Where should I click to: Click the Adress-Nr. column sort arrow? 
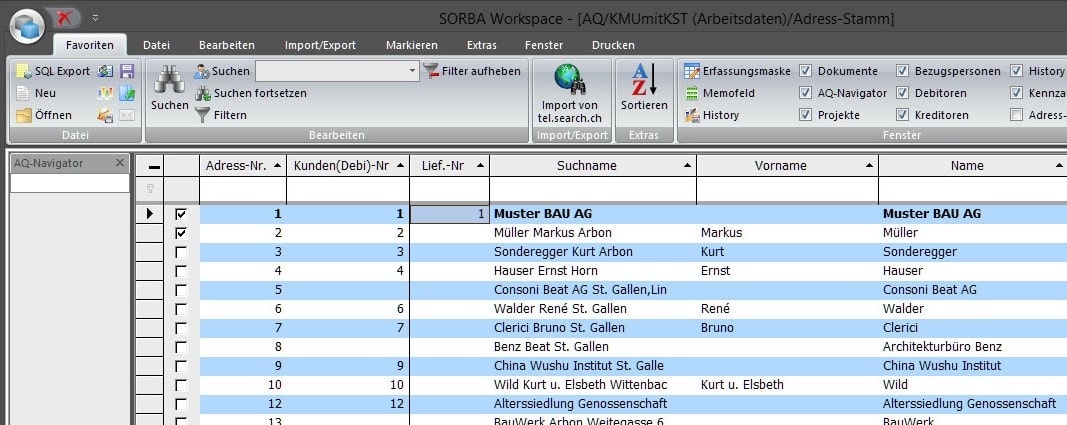tap(277, 165)
